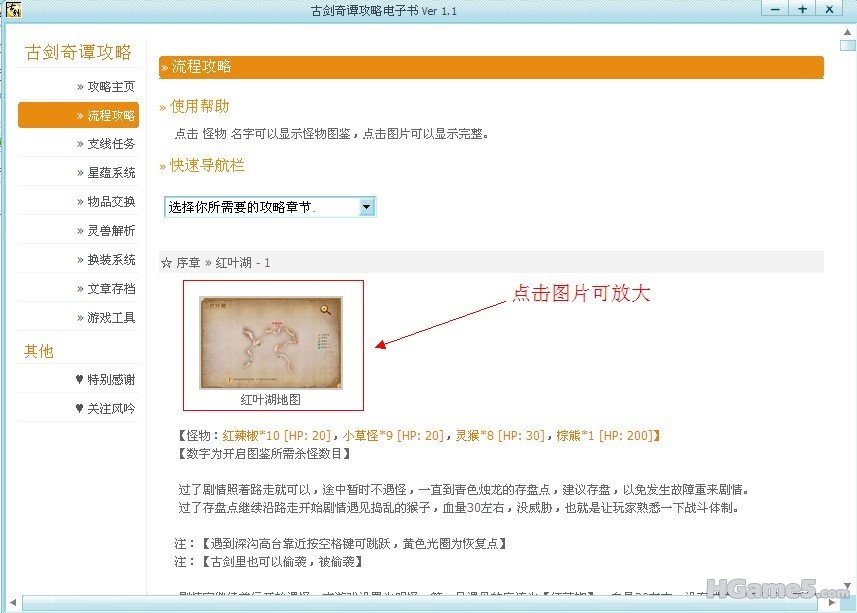Expand the chapter selection dropdown arrow

[x=367, y=207]
